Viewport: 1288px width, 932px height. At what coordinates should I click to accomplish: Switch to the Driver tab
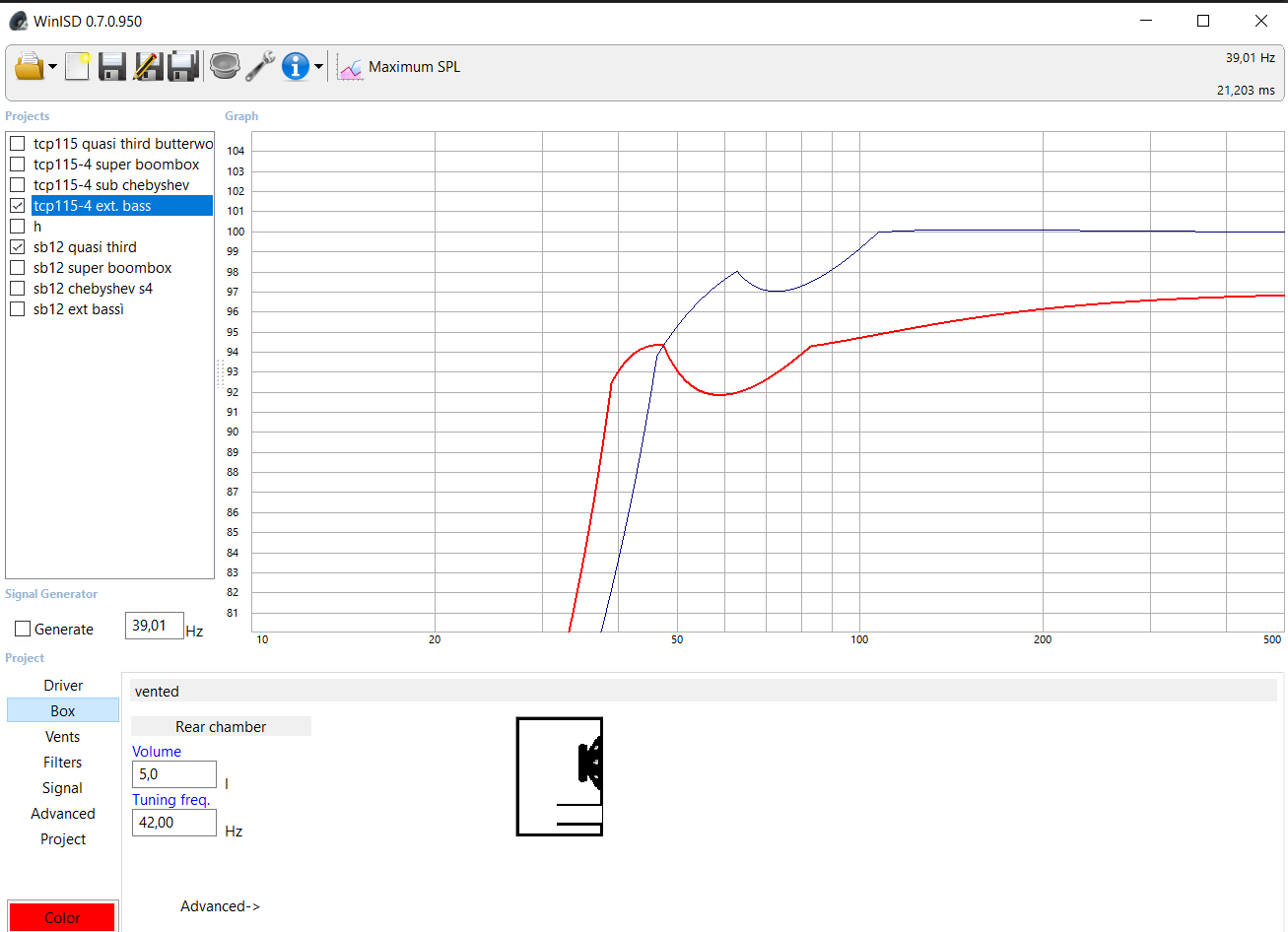coord(63,686)
